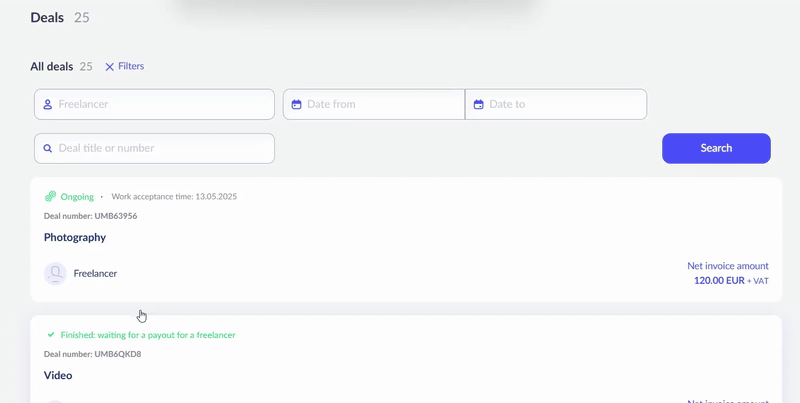The height and width of the screenshot is (403, 800).
Task: Select the All deals heading
Action: (x=52, y=67)
